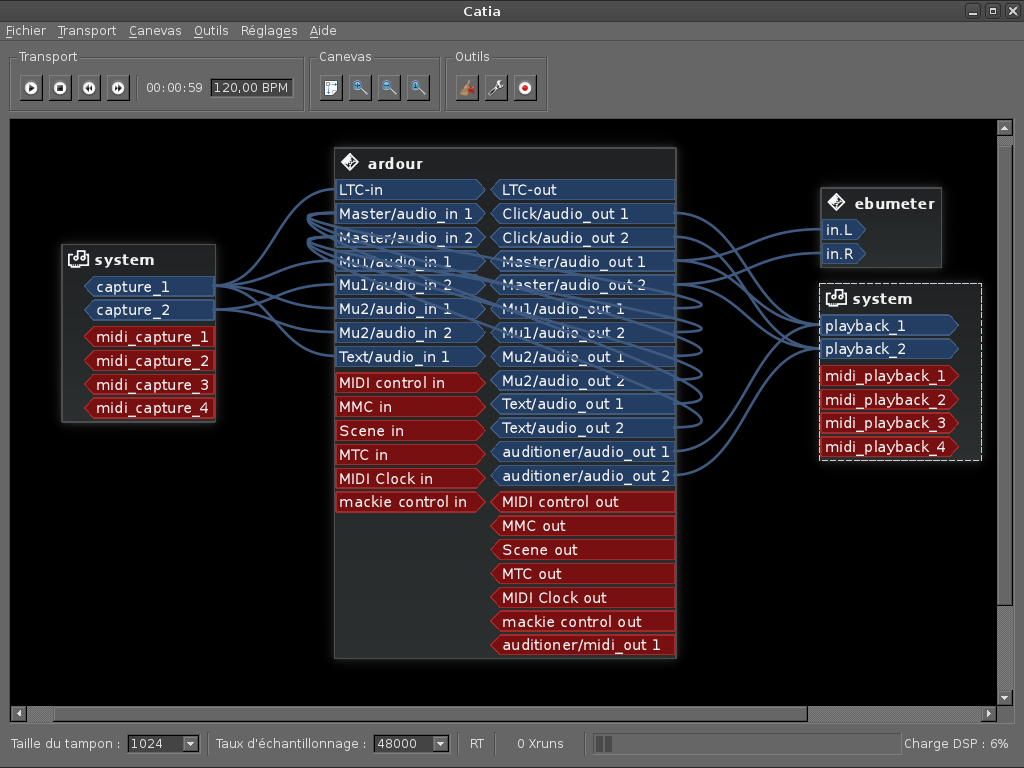Select the capture_2 port
Viewport: 1024px width, 768px height.
(x=149, y=310)
